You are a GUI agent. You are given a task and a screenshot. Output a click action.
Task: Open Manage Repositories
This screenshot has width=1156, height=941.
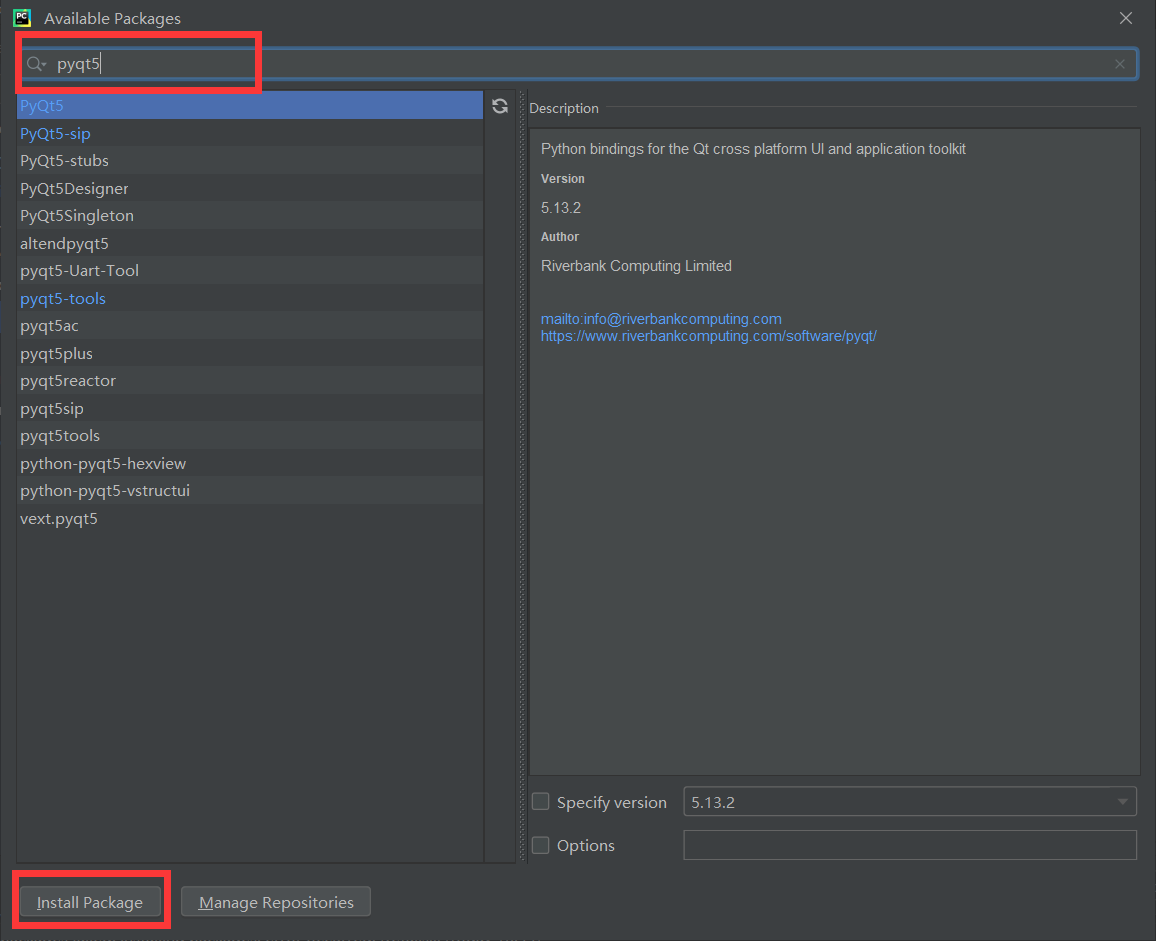pos(276,902)
